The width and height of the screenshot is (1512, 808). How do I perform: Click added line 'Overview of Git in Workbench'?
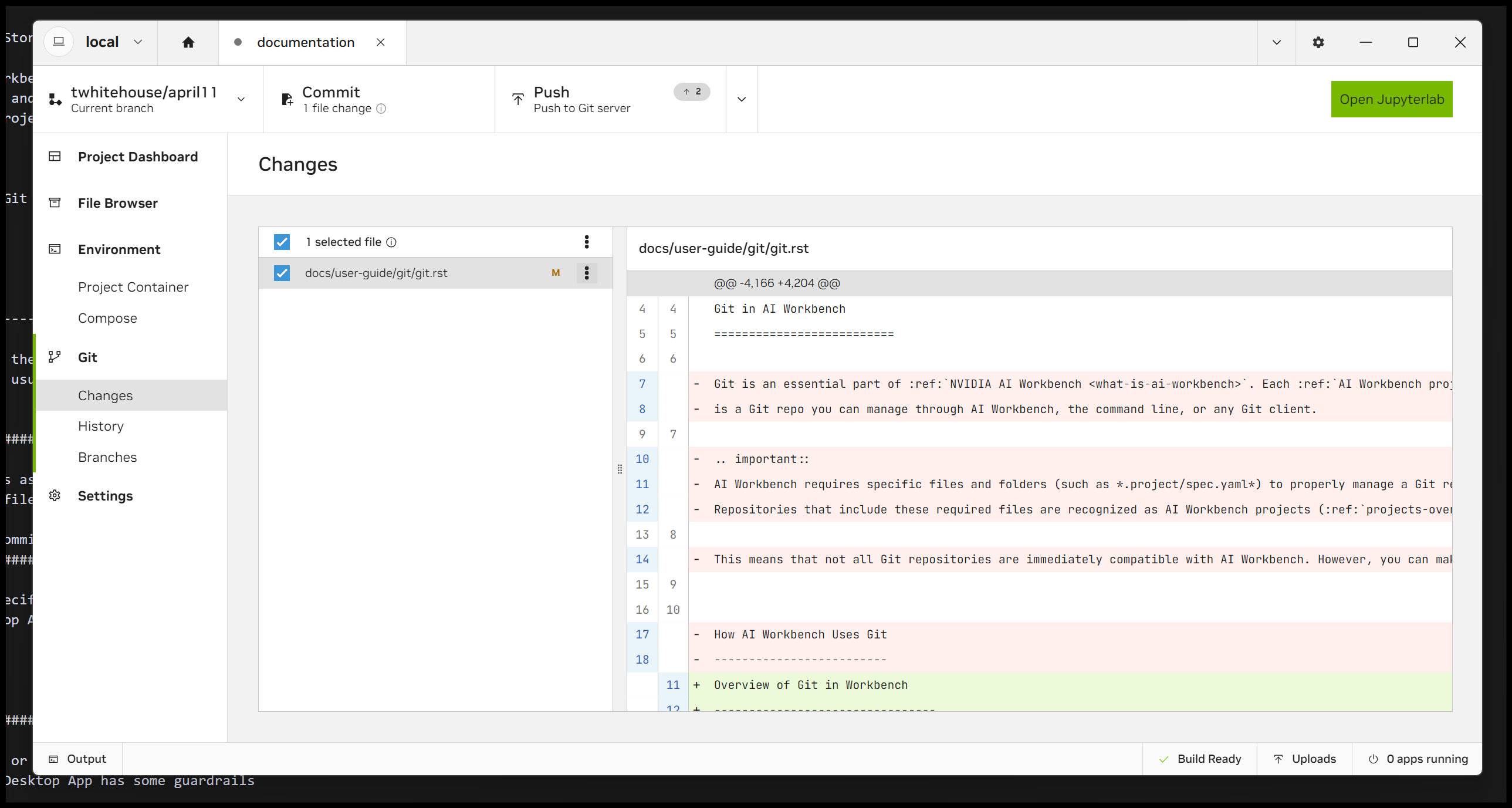coord(811,685)
